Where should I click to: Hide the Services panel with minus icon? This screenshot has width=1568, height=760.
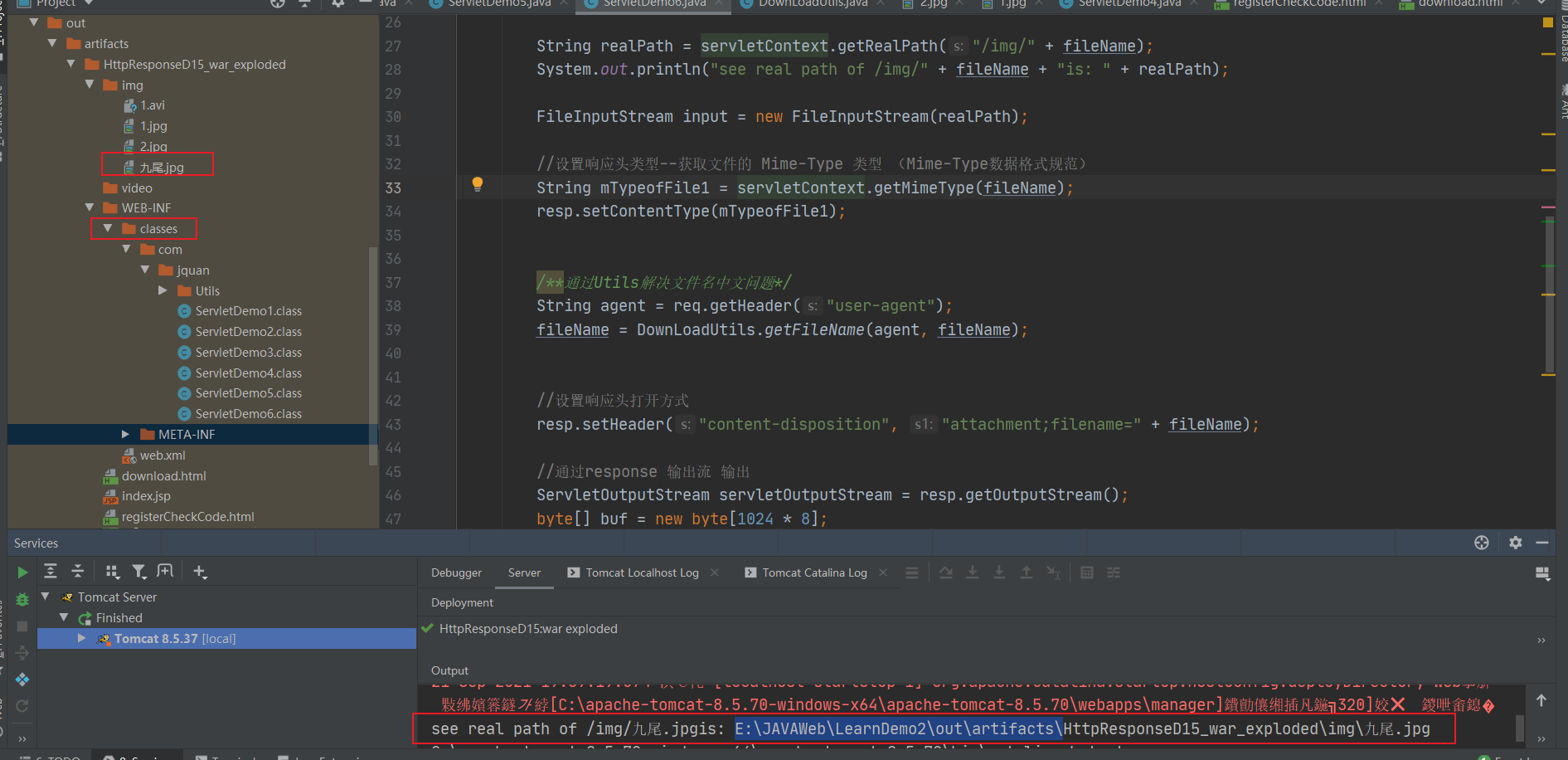tap(1542, 543)
